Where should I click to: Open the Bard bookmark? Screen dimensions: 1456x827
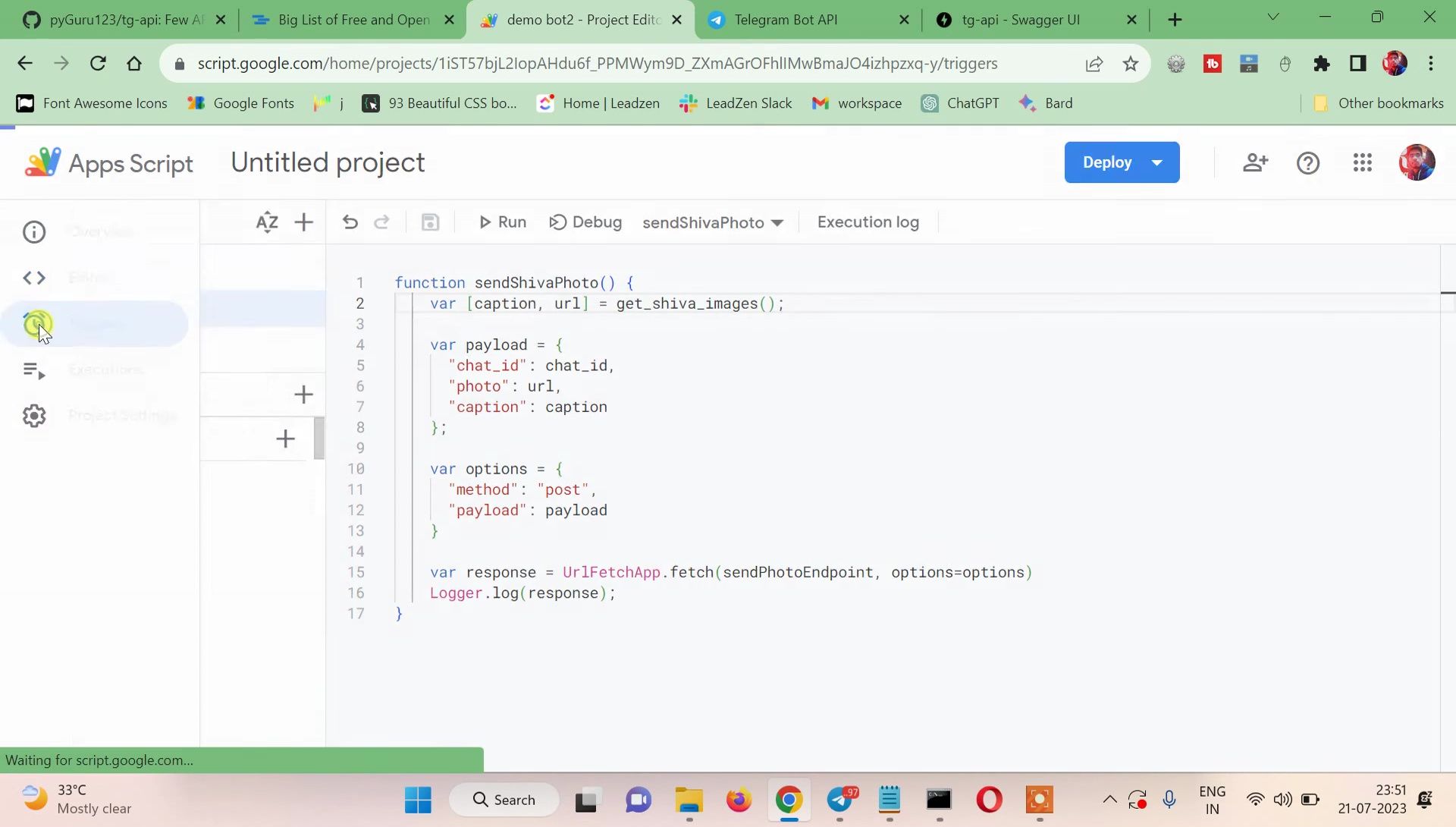[x=1046, y=103]
